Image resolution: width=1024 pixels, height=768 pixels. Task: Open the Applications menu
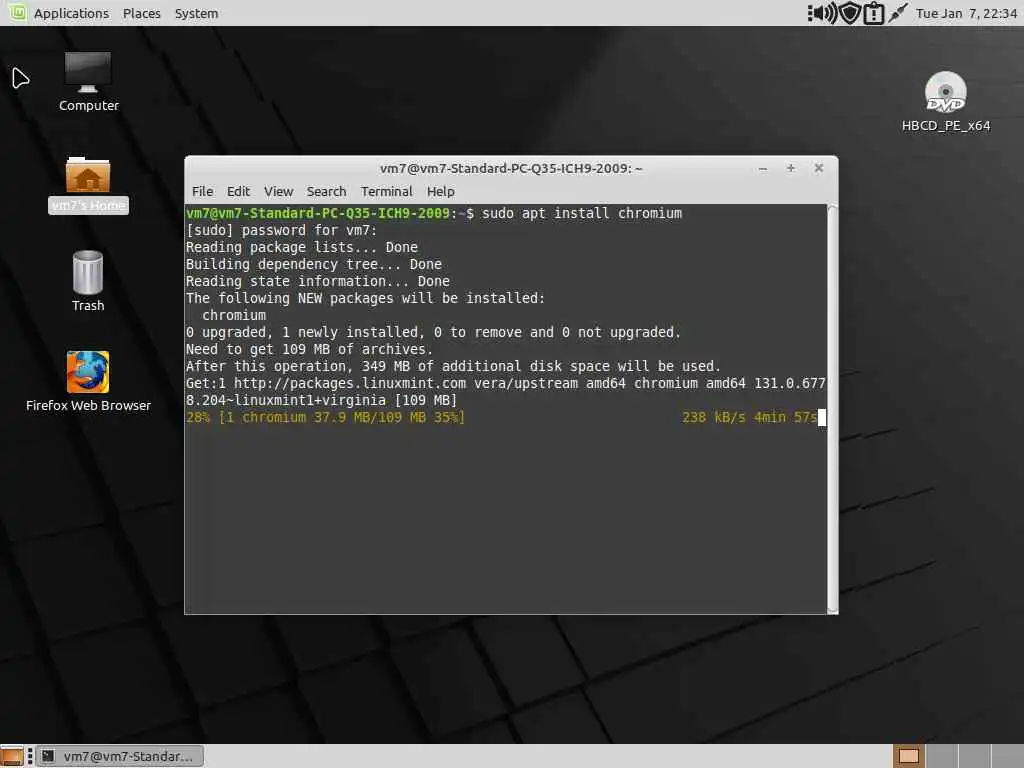pos(71,13)
